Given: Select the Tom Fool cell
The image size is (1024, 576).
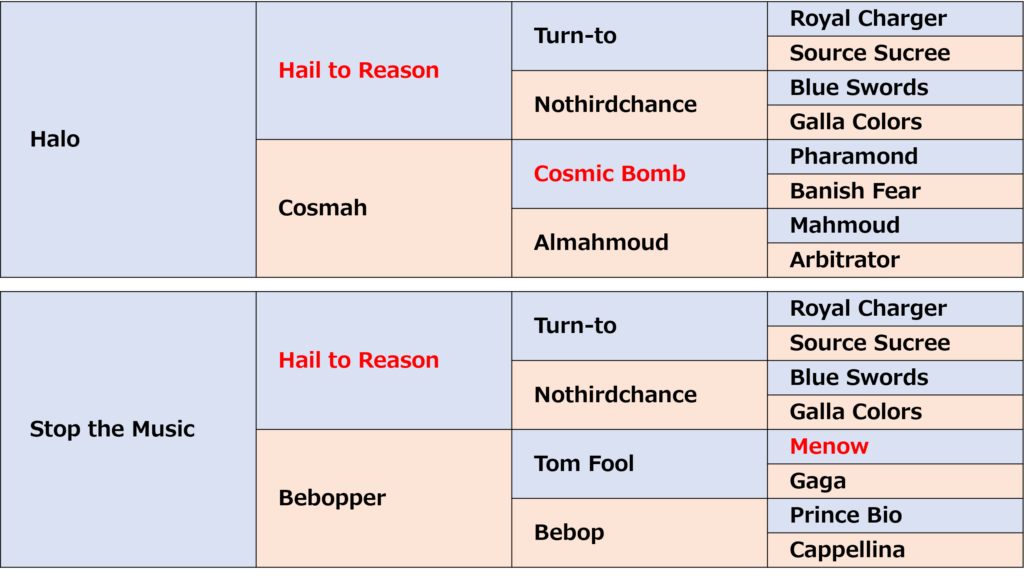Looking at the screenshot, I should [x=639, y=464].
